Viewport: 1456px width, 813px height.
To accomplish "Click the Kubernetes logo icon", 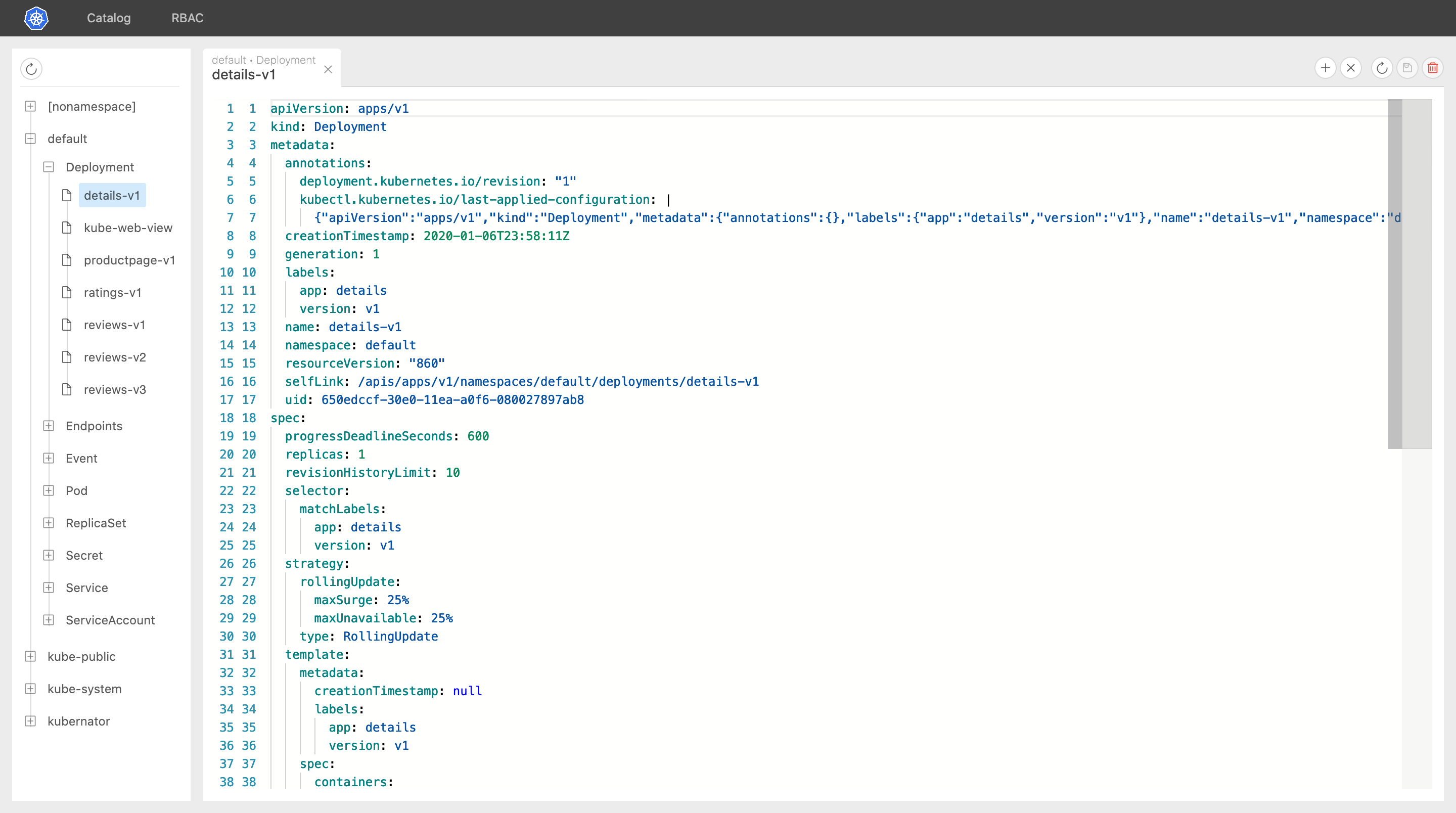I will (36, 18).
